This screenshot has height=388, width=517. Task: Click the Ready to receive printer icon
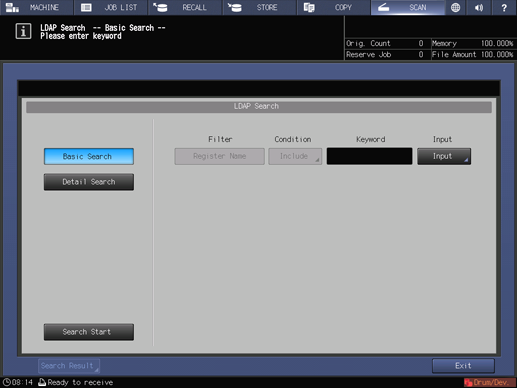coord(42,382)
